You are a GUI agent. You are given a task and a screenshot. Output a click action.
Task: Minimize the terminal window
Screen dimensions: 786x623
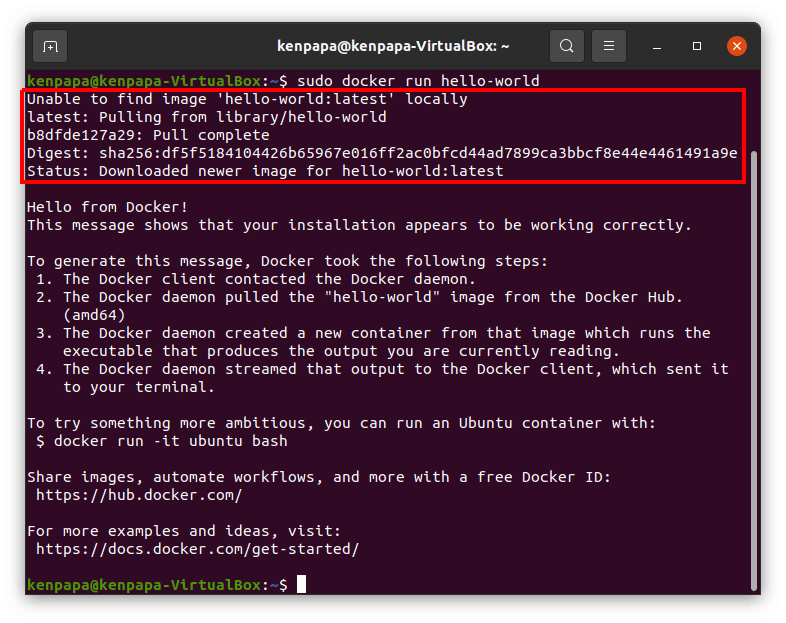click(657, 46)
